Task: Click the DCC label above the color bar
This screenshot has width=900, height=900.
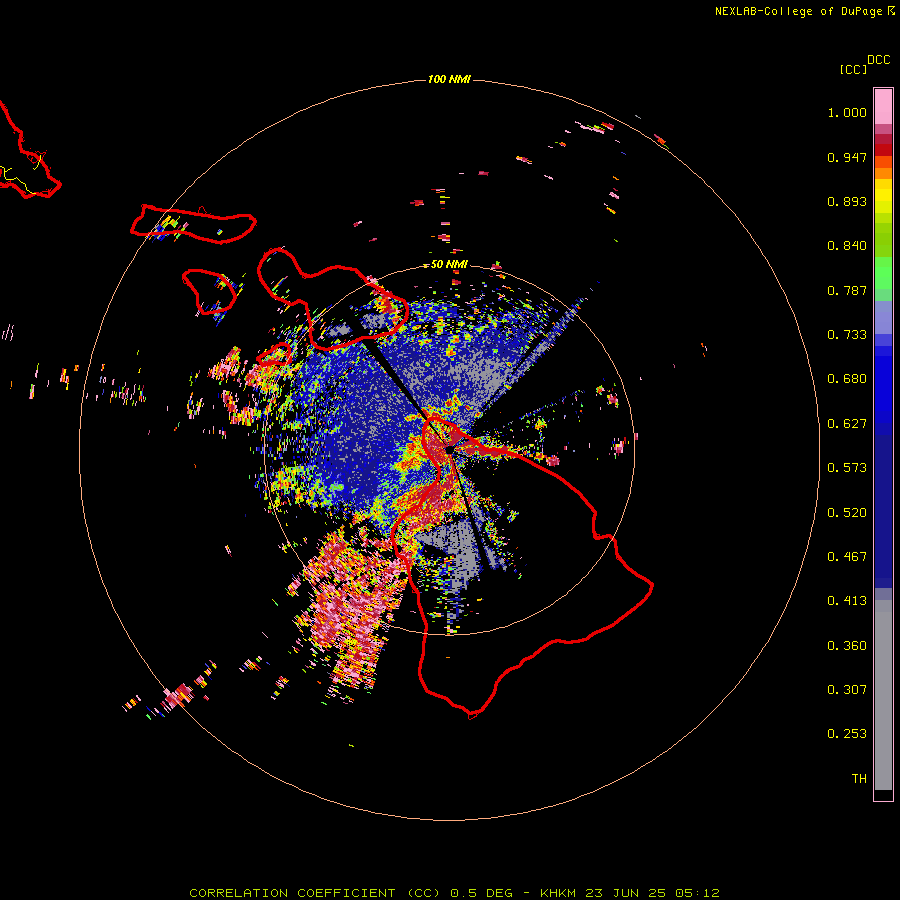Action: coord(879,60)
